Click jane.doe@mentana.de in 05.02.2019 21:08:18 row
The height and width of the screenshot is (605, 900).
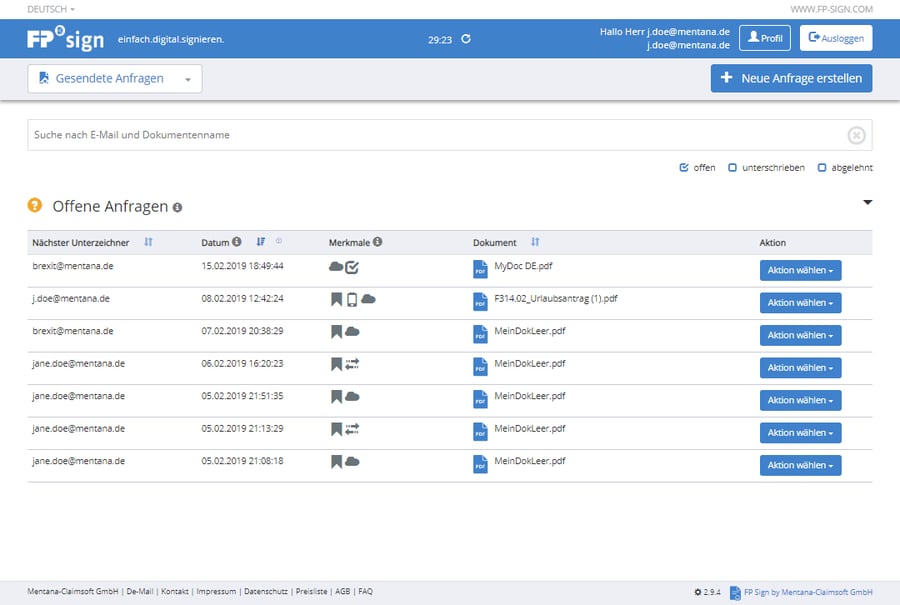79,461
